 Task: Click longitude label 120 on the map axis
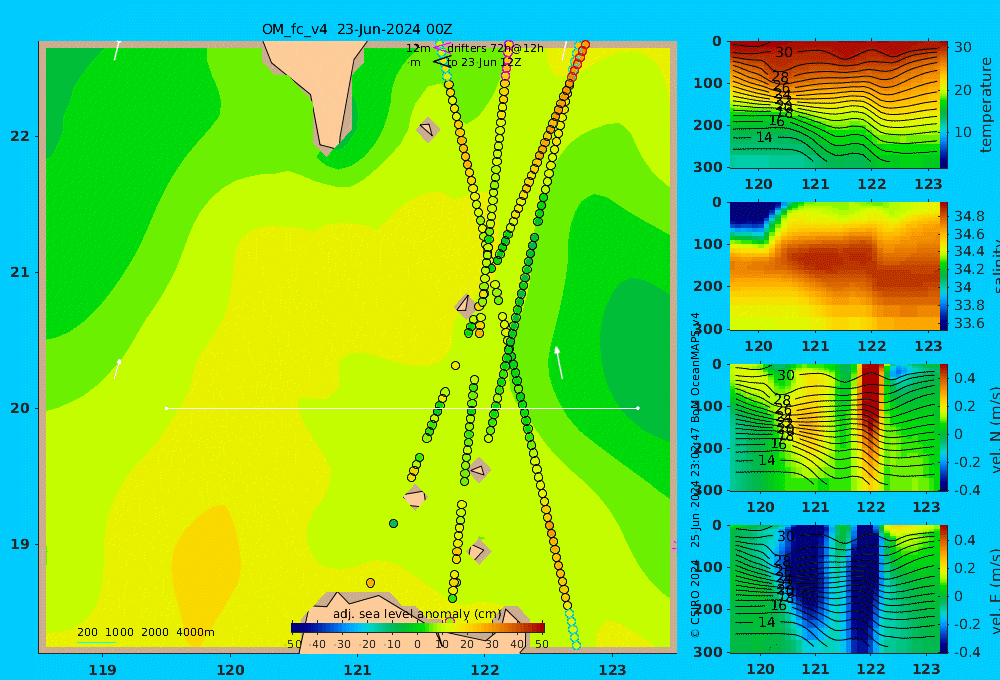pos(230,670)
